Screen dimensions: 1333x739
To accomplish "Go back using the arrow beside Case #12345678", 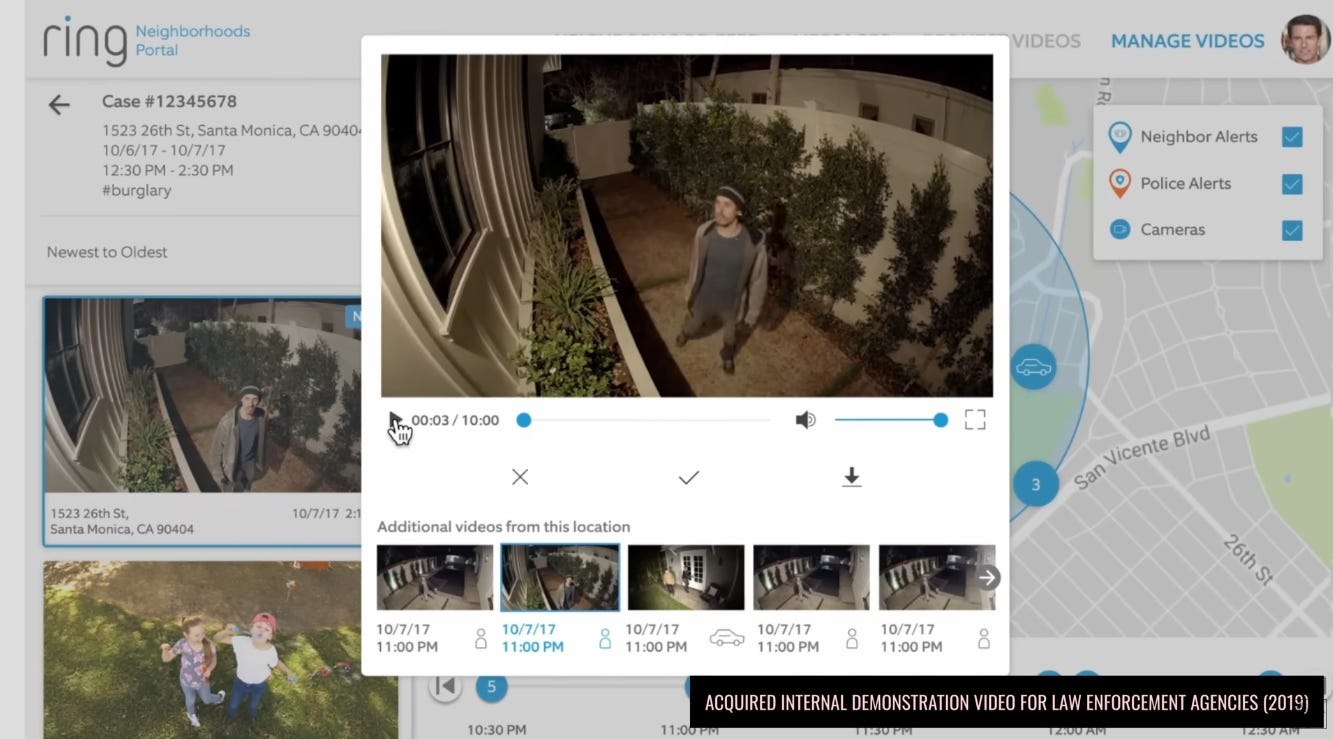I will pyautogui.click(x=59, y=104).
